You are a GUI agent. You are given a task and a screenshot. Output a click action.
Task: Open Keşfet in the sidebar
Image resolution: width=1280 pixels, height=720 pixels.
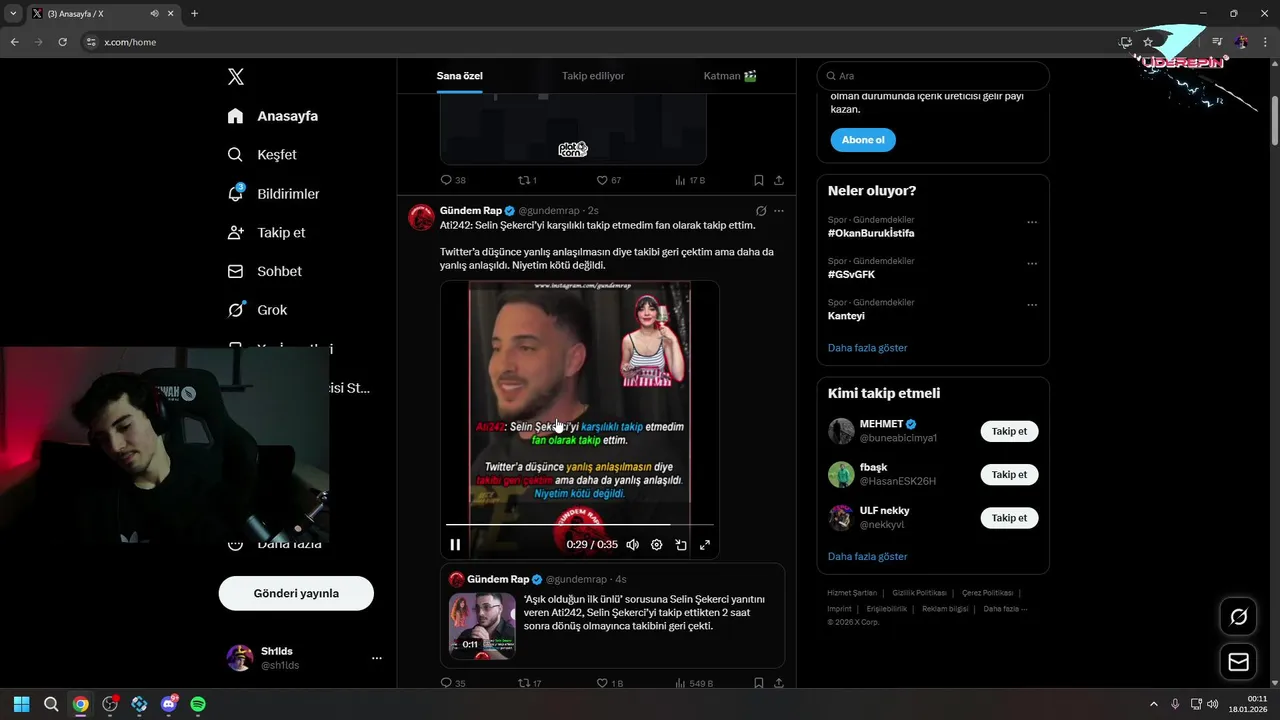pyautogui.click(x=262, y=155)
